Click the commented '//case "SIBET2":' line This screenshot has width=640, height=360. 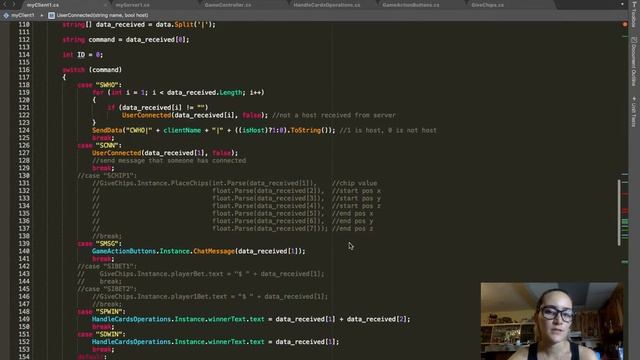107,289
